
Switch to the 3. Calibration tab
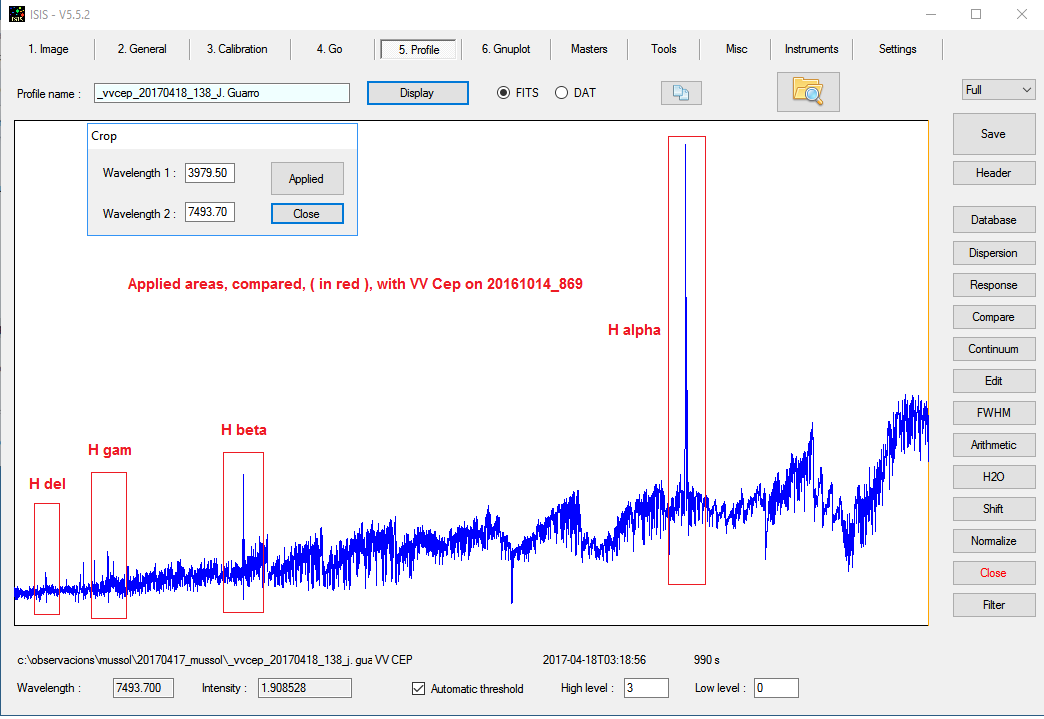(x=237, y=49)
